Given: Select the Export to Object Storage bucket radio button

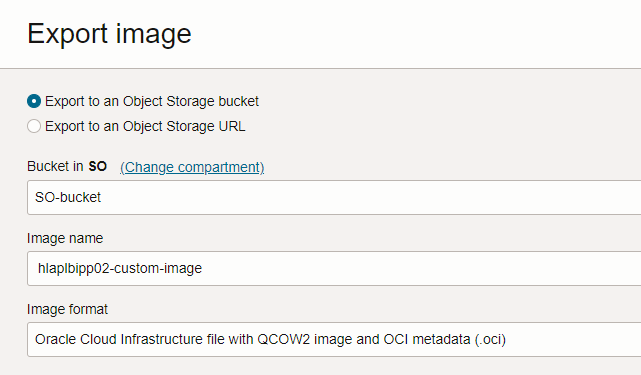Looking at the screenshot, I should [x=34, y=101].
